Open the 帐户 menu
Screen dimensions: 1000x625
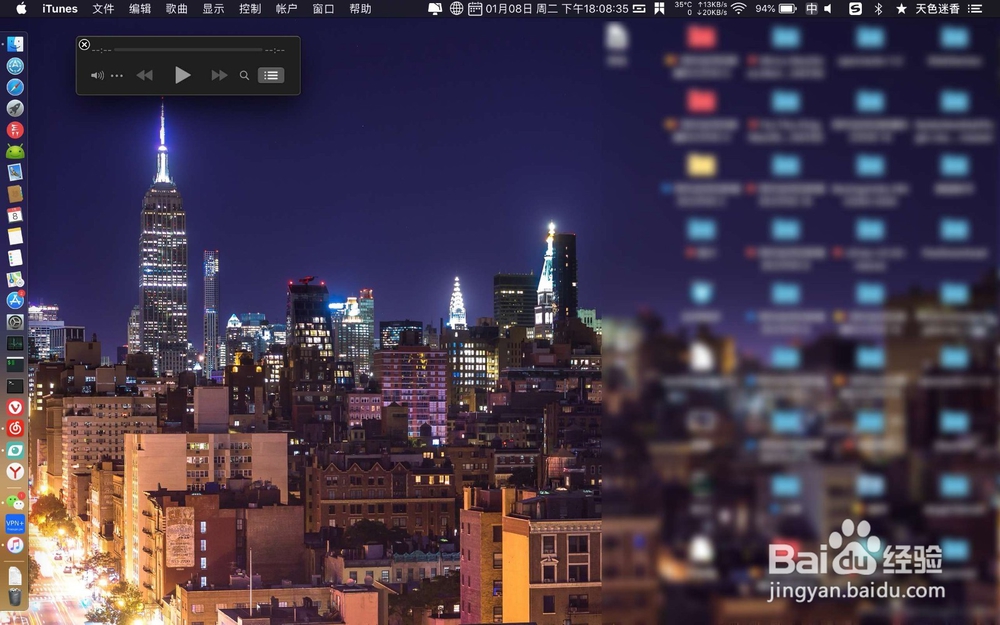pos(286,8)
